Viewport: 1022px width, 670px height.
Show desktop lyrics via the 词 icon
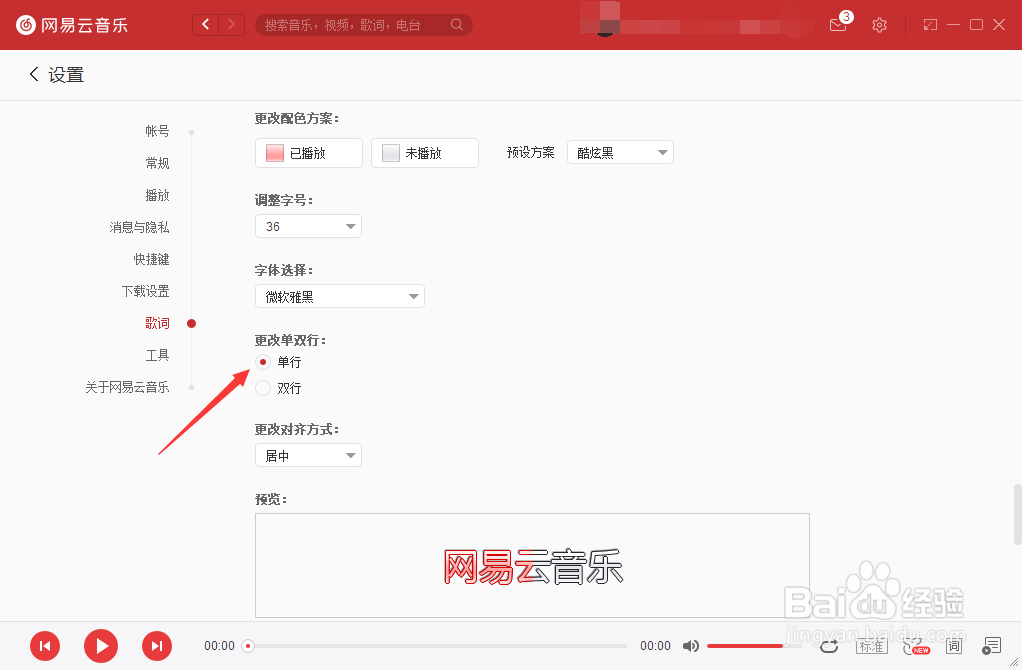coord(954,646)
